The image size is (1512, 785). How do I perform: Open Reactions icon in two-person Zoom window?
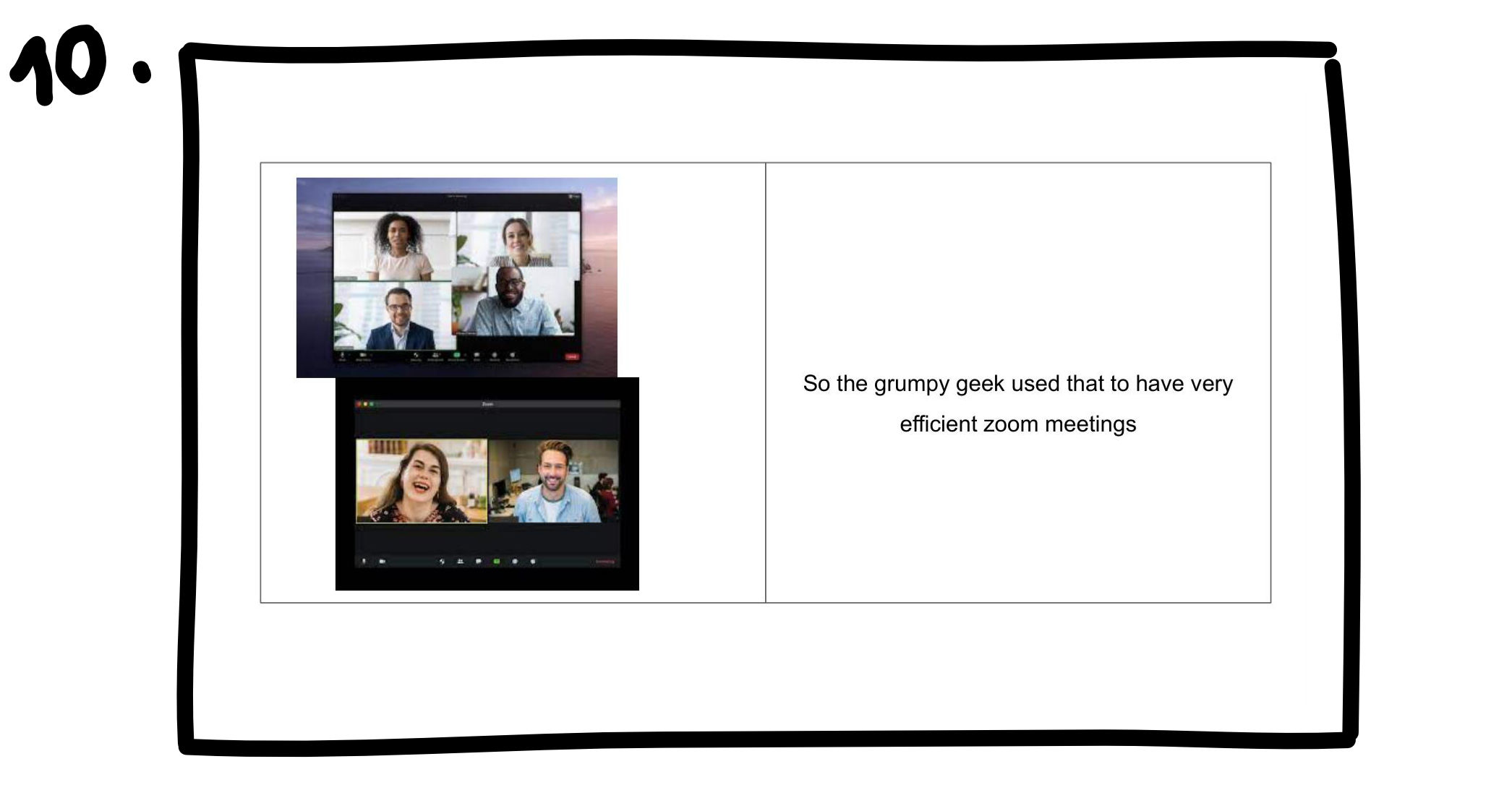533,562
